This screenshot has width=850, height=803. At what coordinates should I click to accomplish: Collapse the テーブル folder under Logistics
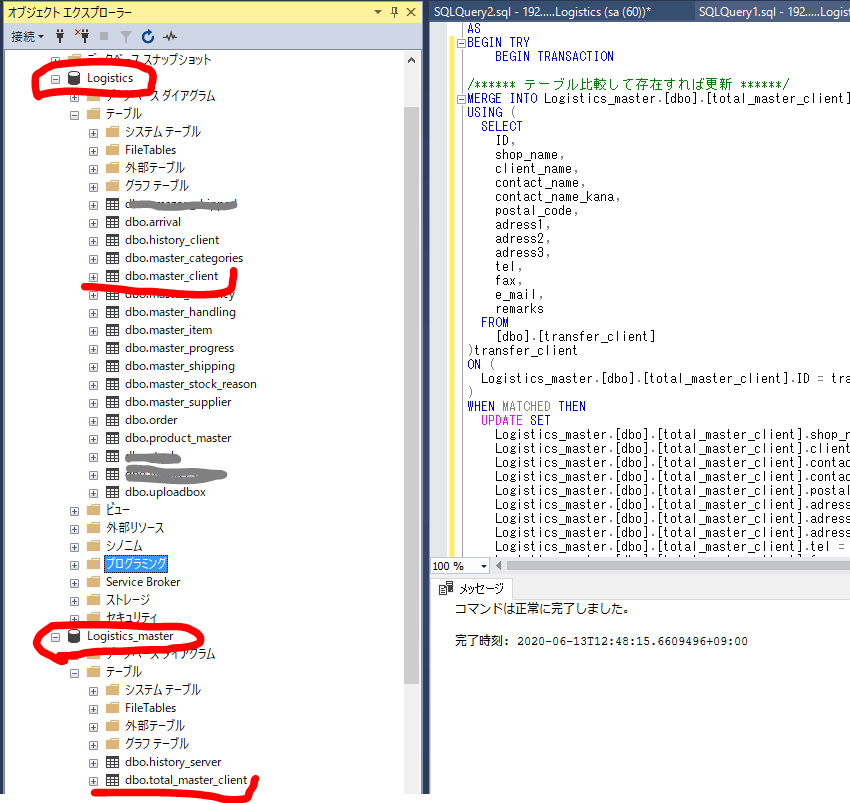pos(74,115)
